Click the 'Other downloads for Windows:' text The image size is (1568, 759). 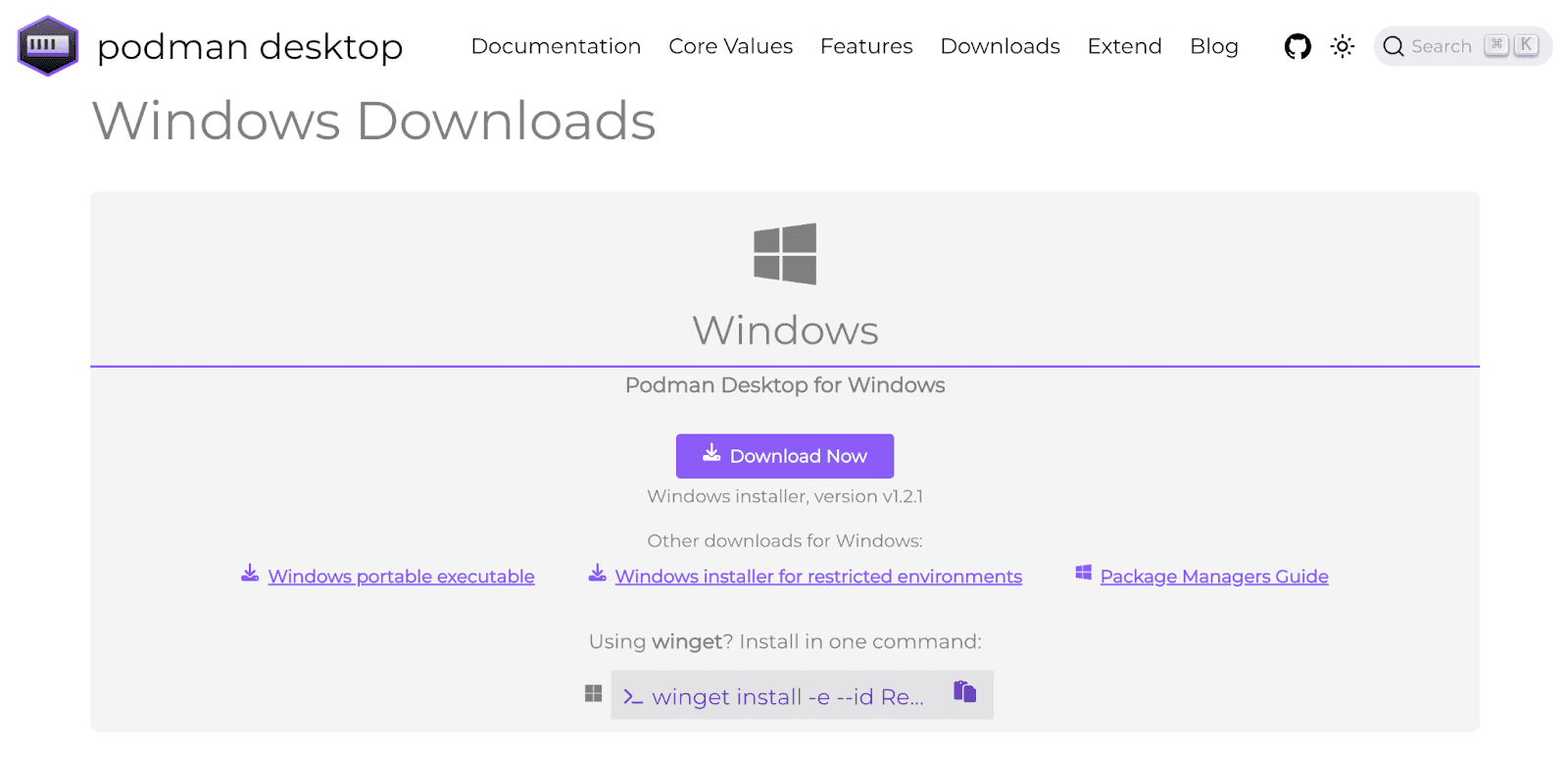coord(785,540)
